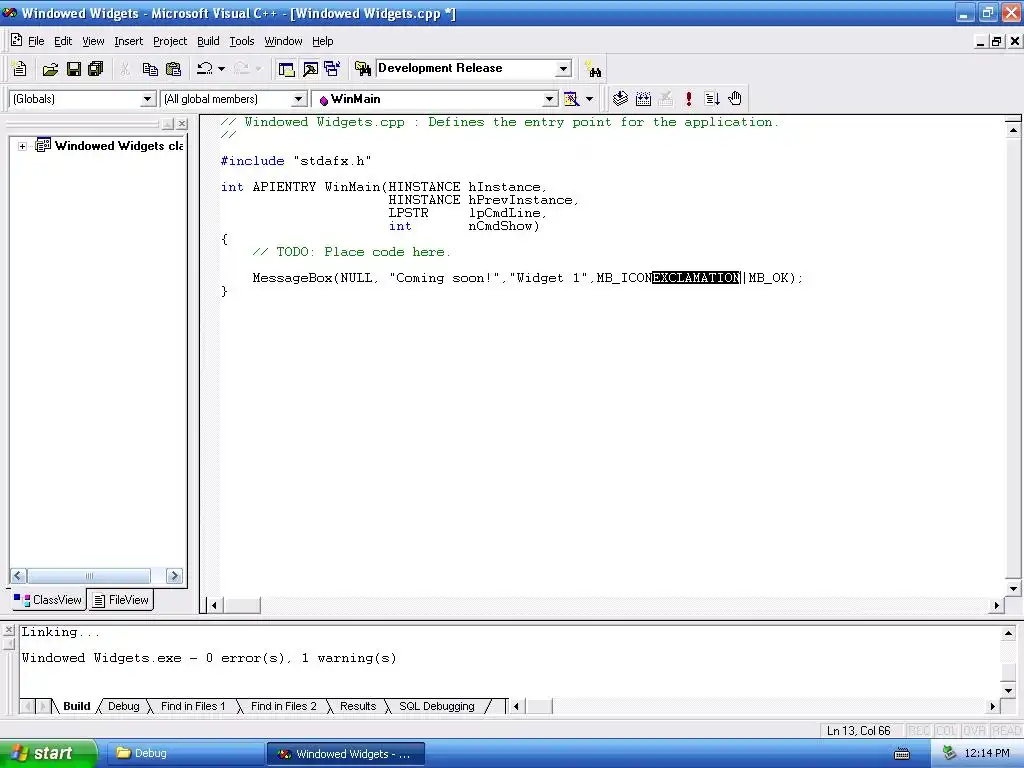1024x768 pixels.
Task: Open the Help menu
Action: pyautogui.click(x=323, y=41)
